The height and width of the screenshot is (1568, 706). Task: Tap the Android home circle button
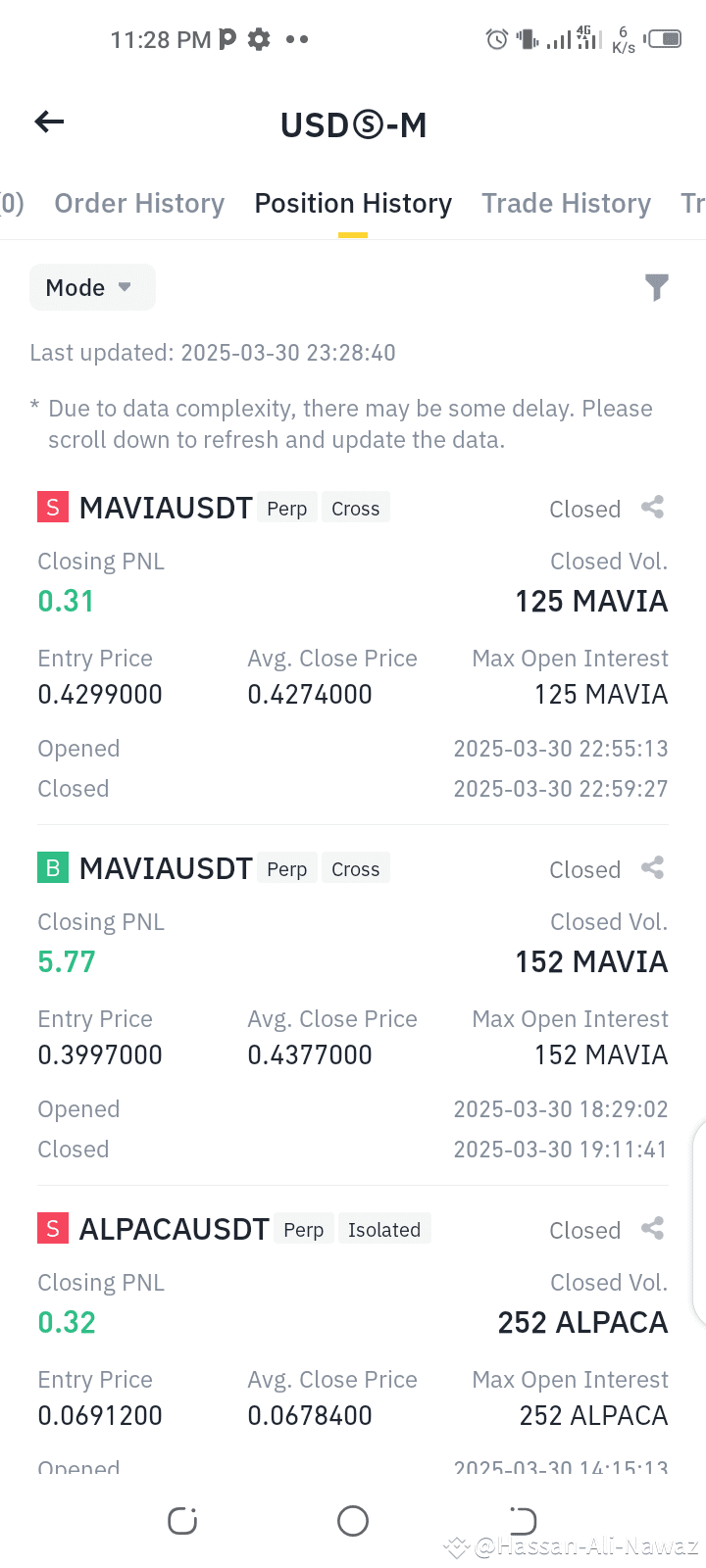pos(353,1521)
